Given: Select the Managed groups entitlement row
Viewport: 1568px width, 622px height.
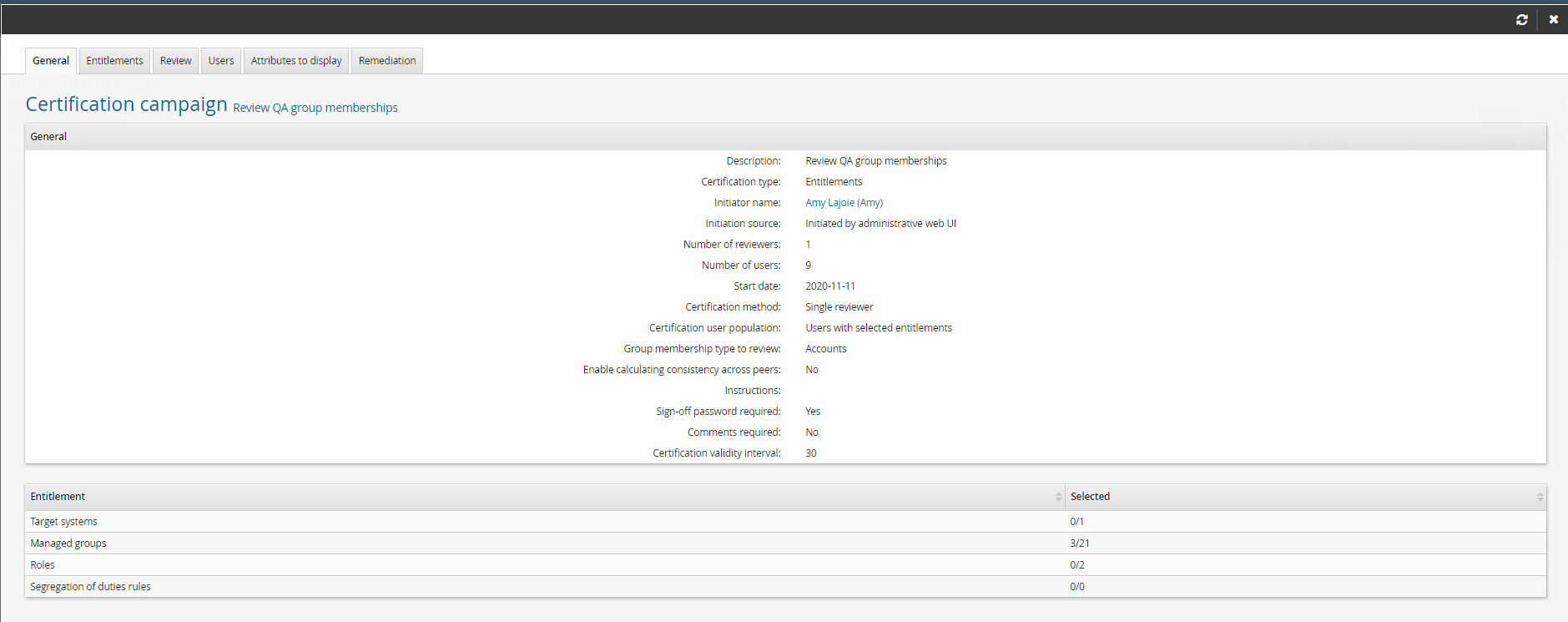Looking at the screenshot, I should coord(68,544).
